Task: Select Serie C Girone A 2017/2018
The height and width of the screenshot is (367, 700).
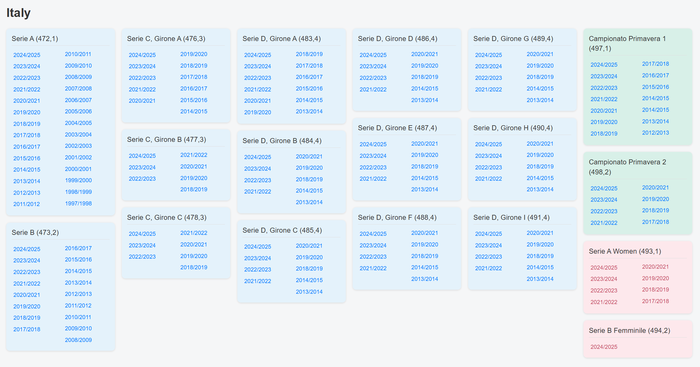Action: click(194, 77)
